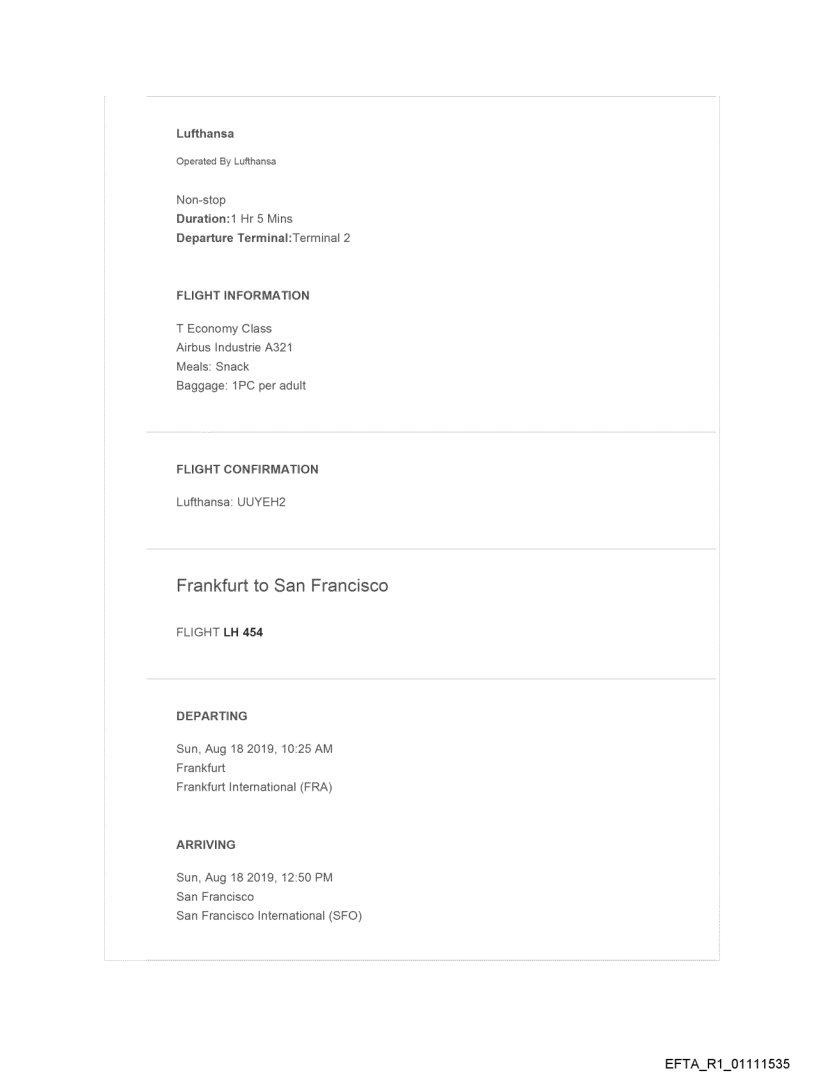This screenshot has height=1073, width=816.
Task: Click the Departure Terminal 2 line
Action: [x=263, y=238]
